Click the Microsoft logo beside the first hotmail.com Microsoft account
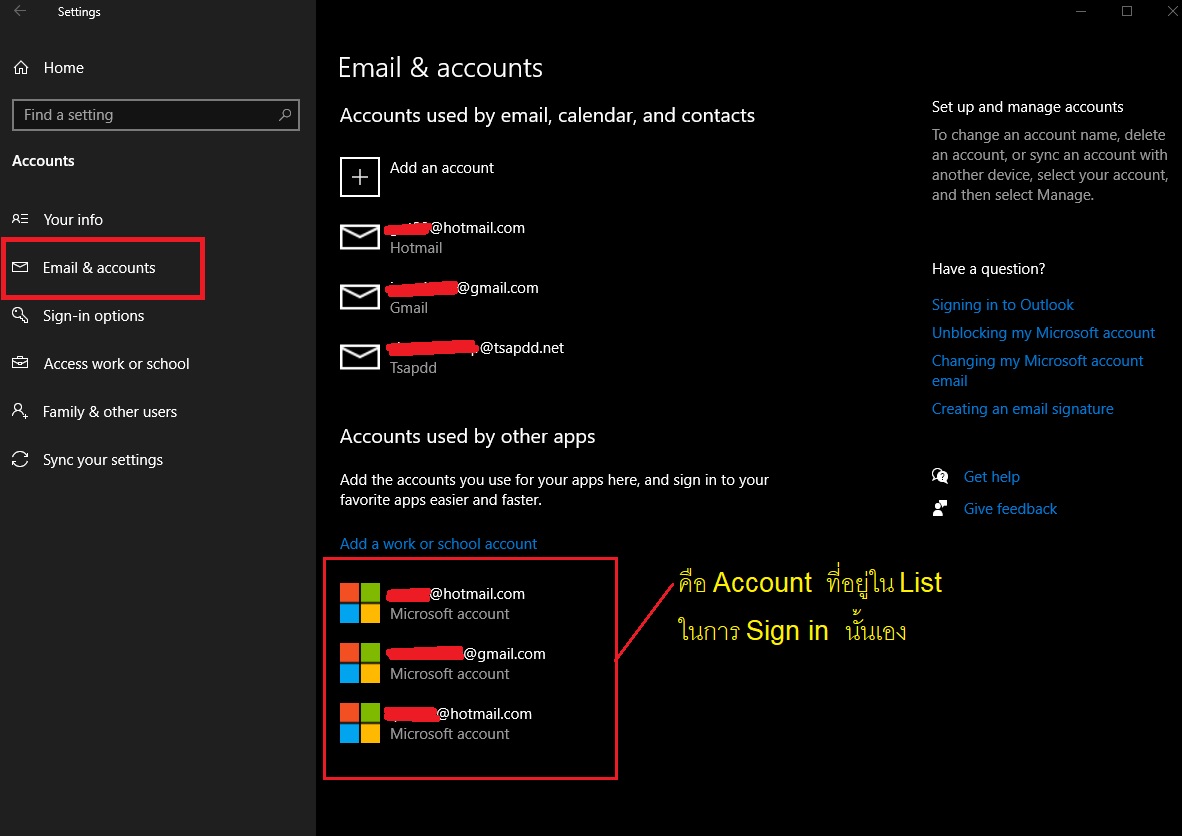Screen dimensions: 1182x836 pyautogui.click(x=360, y=603)
